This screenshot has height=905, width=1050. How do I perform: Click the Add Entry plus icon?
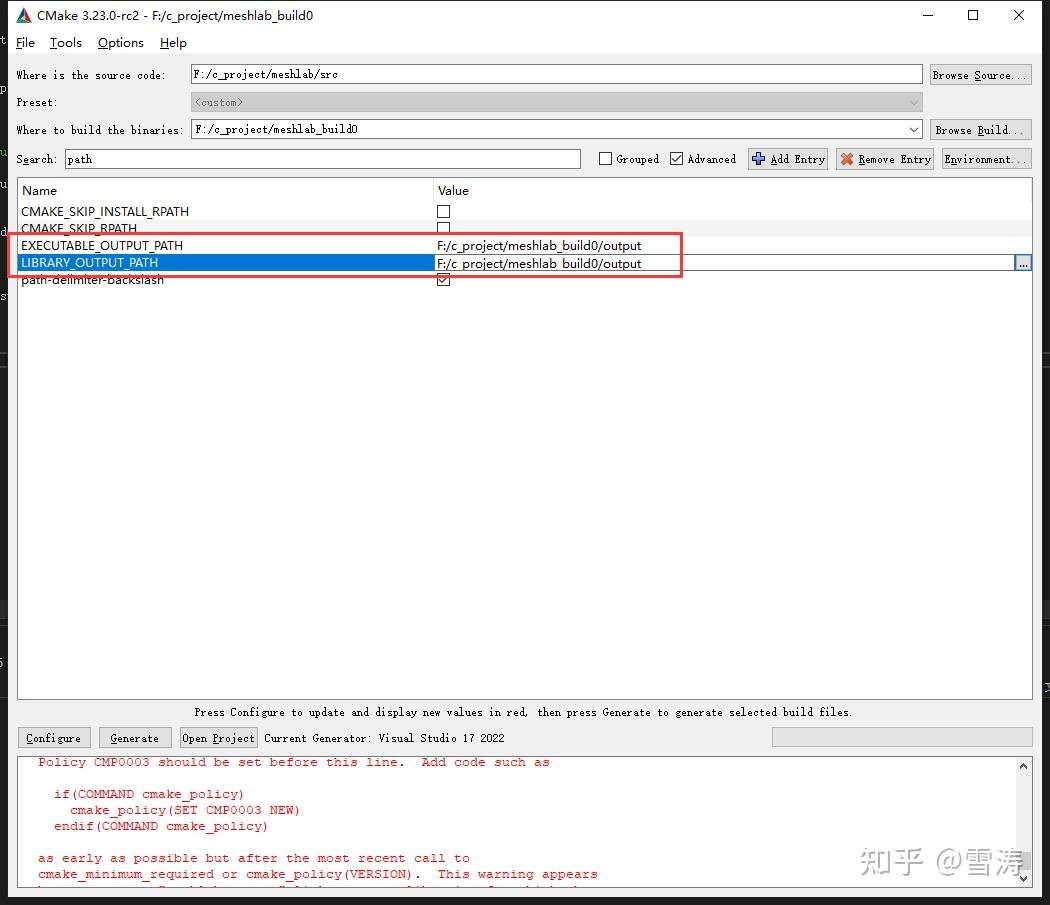pos(757,158)
